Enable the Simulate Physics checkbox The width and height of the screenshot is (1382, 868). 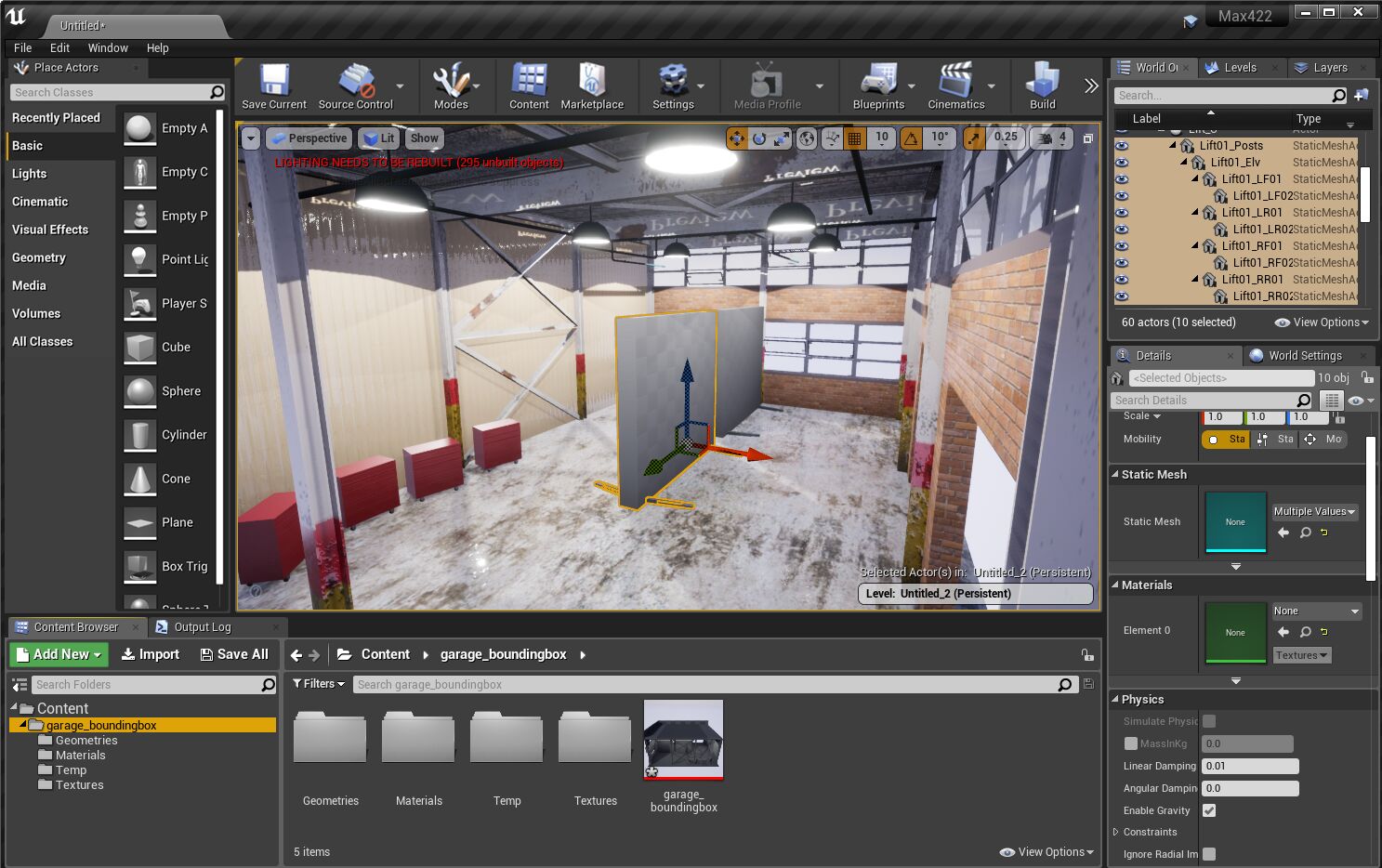(1209, 721)
